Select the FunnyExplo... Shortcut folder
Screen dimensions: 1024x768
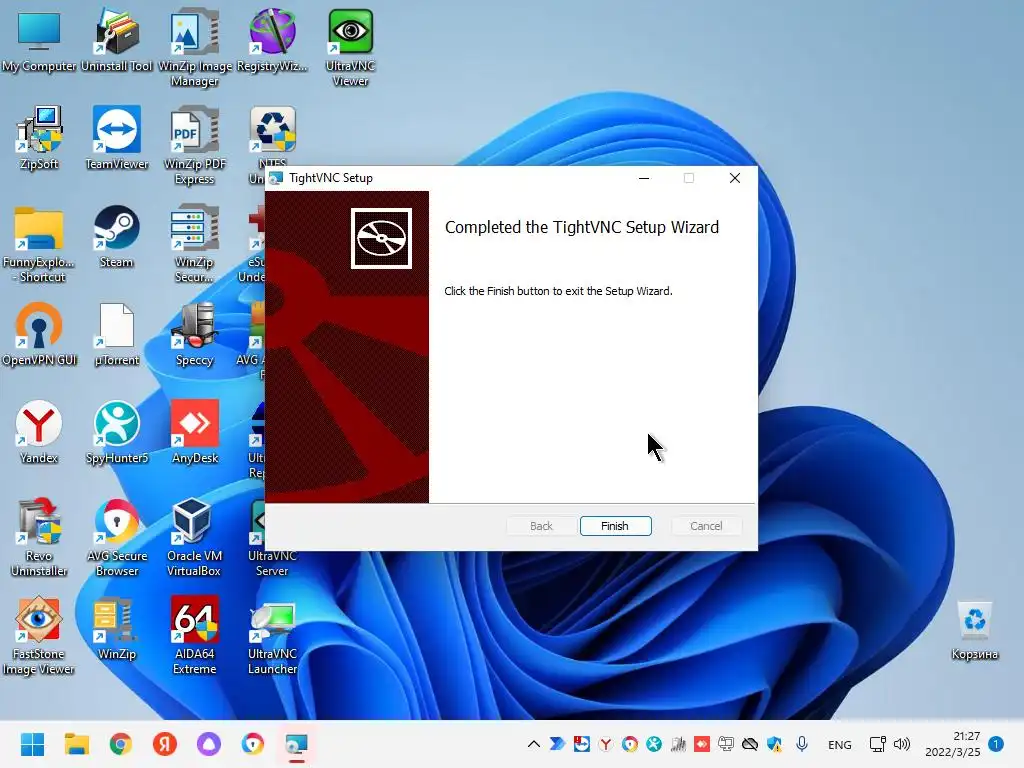point(39,244)
